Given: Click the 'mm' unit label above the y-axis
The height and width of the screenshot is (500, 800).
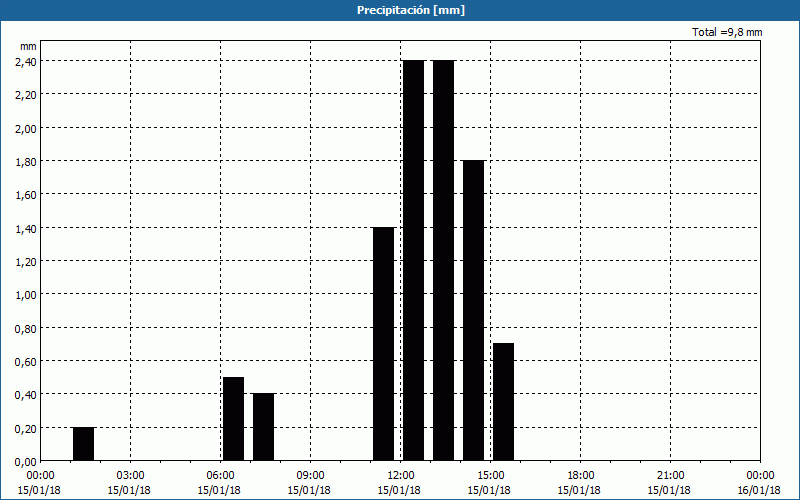Looking at the screenshot, I should pyautogui.click(x=28, y=46).
